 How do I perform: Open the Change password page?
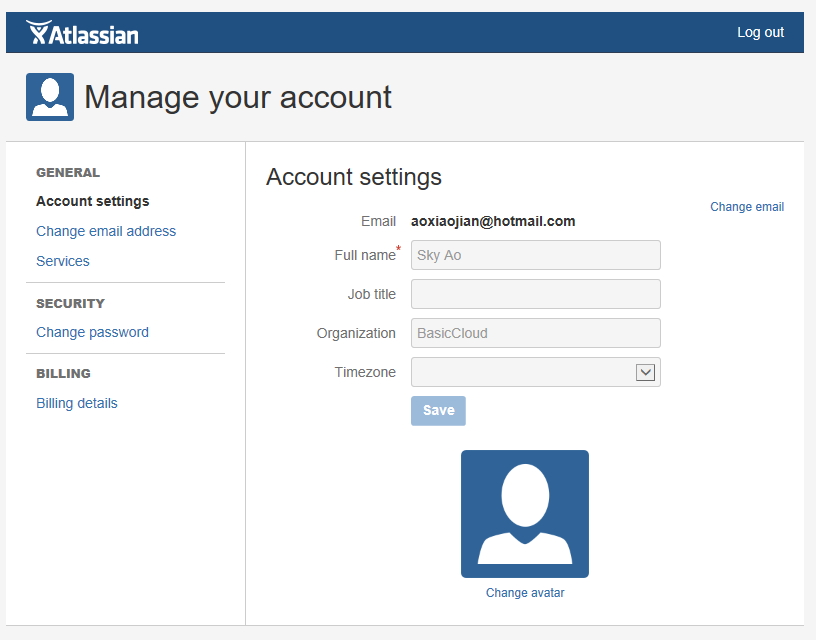pyautogui.click(x=92, y=332)
